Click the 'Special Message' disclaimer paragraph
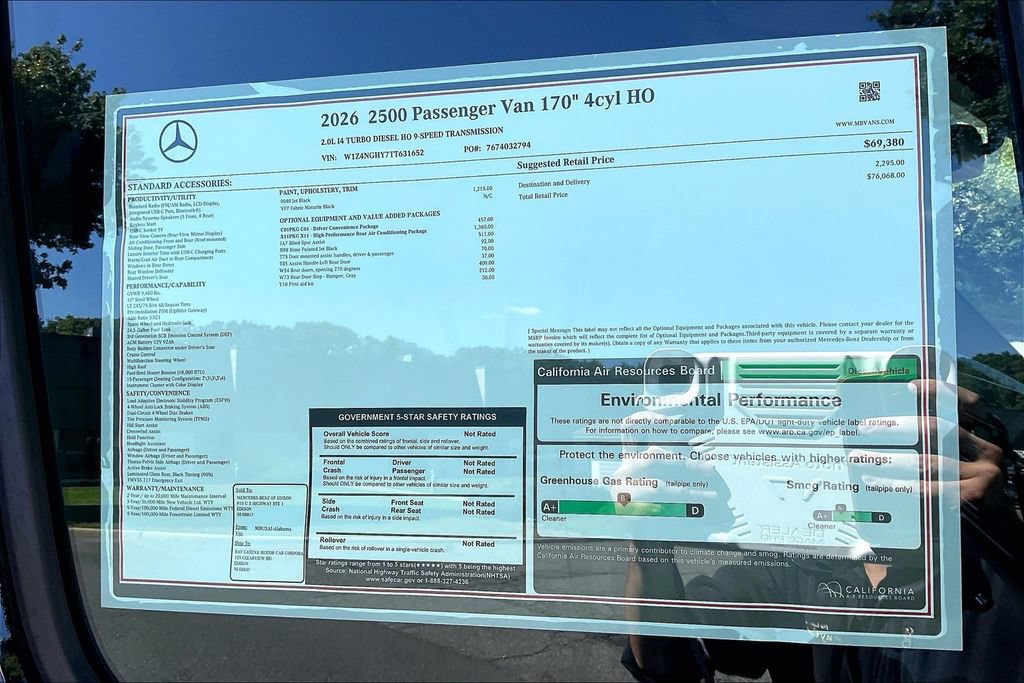The height and width of the screenshot is (683, 1024). coord(721,336)
